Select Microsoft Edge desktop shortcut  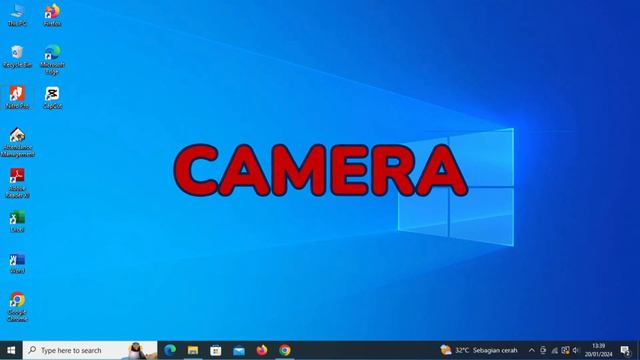coord(52,60)
